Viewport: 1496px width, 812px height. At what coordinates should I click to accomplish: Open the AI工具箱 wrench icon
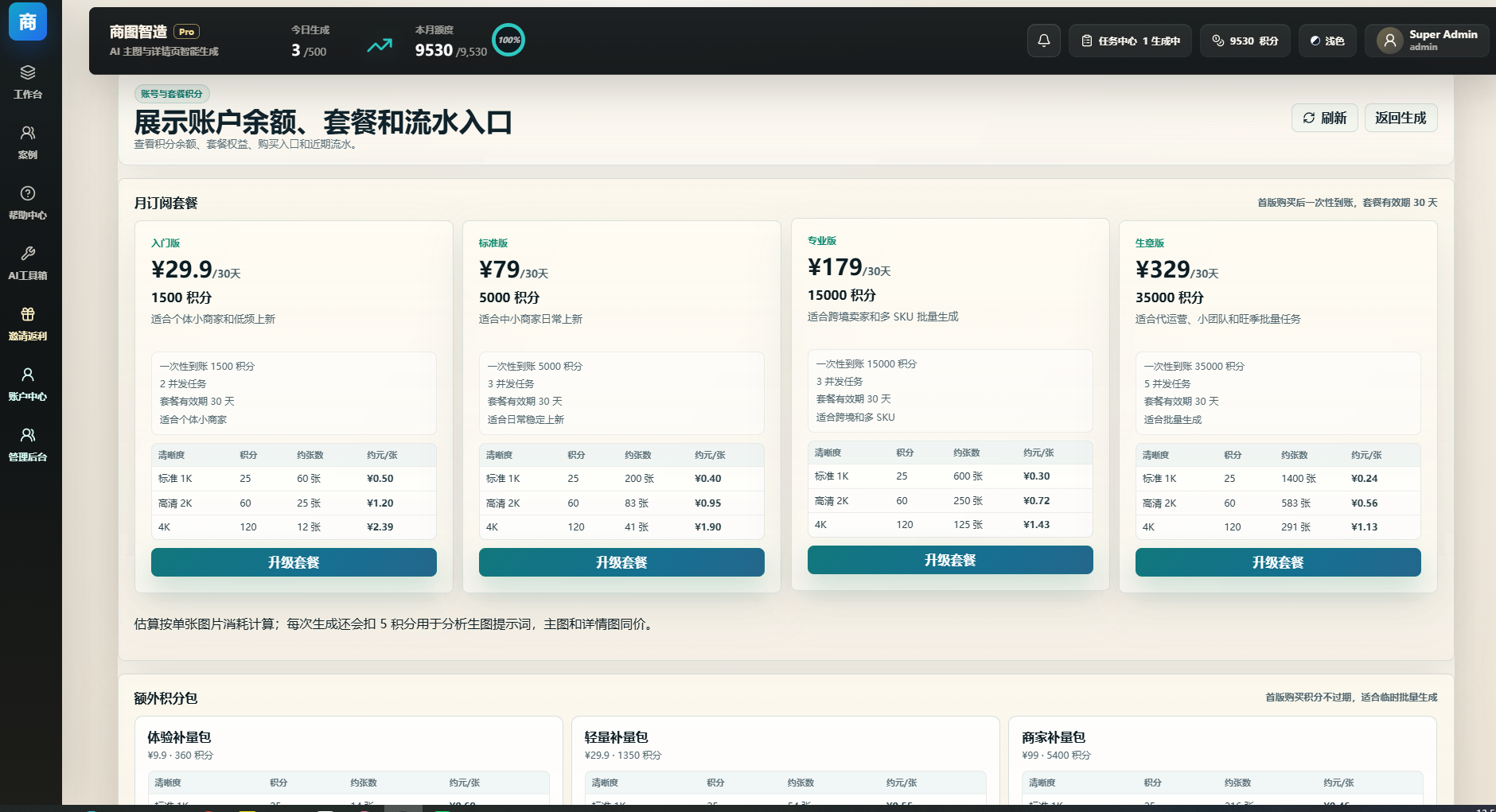tap(28, 254)
